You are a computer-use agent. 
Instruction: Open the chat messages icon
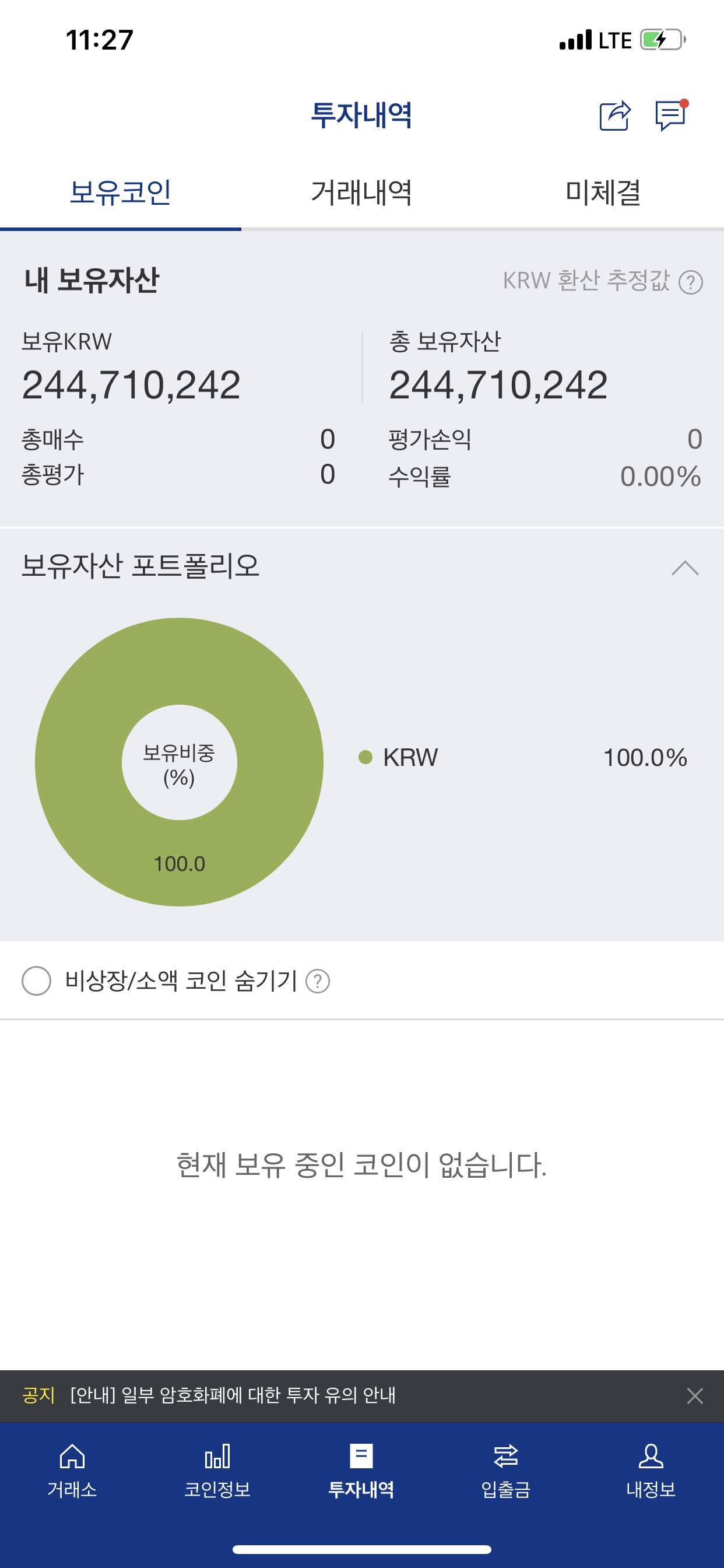coord(671,115)
